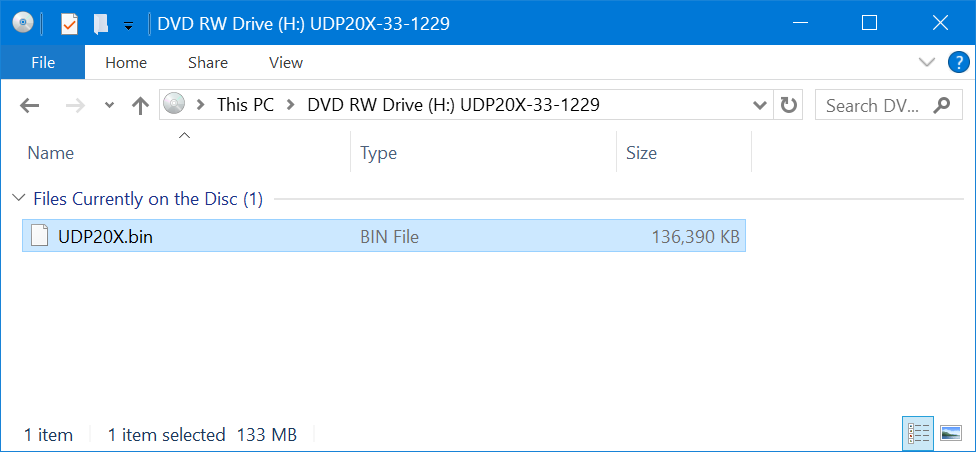Select the Files Currently on the Disc header

[148, 199]
